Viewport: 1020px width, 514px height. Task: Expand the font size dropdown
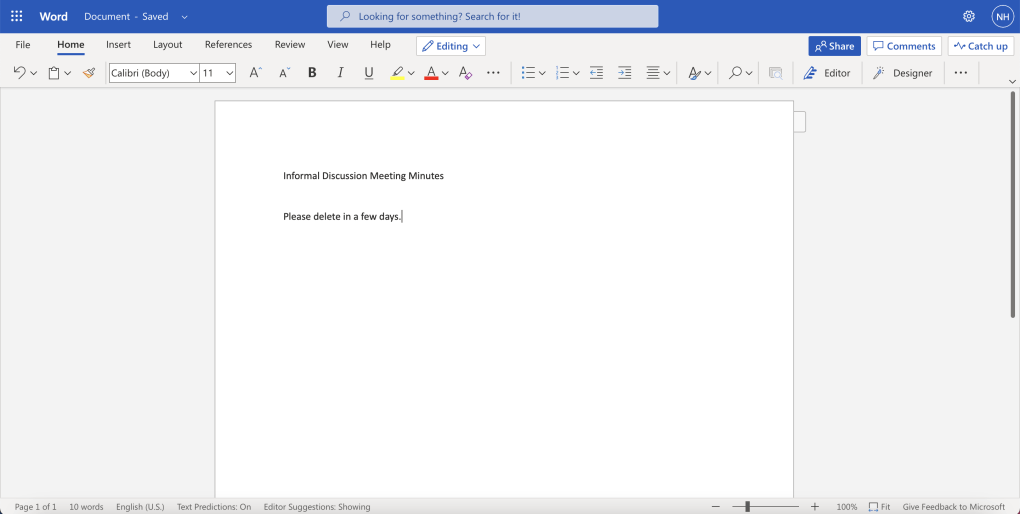(230, 73)
